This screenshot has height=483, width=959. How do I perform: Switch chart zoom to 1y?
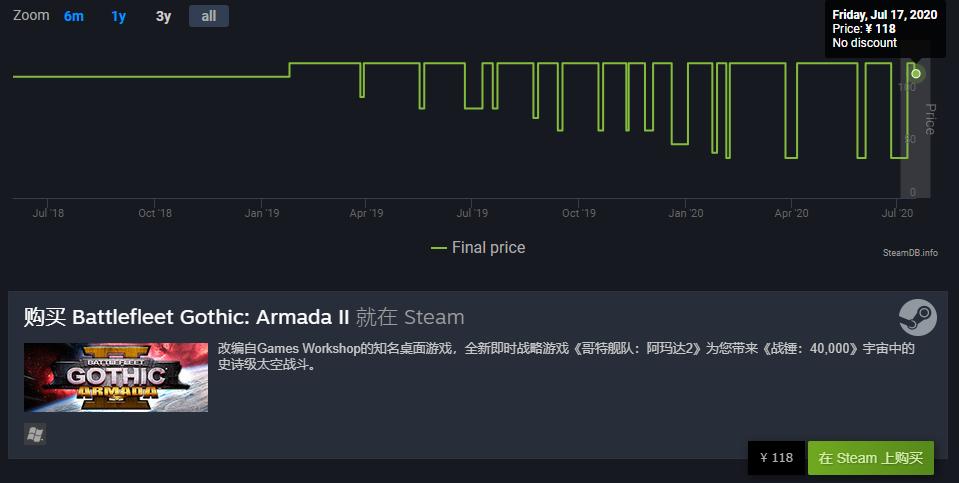pos(119,16)
